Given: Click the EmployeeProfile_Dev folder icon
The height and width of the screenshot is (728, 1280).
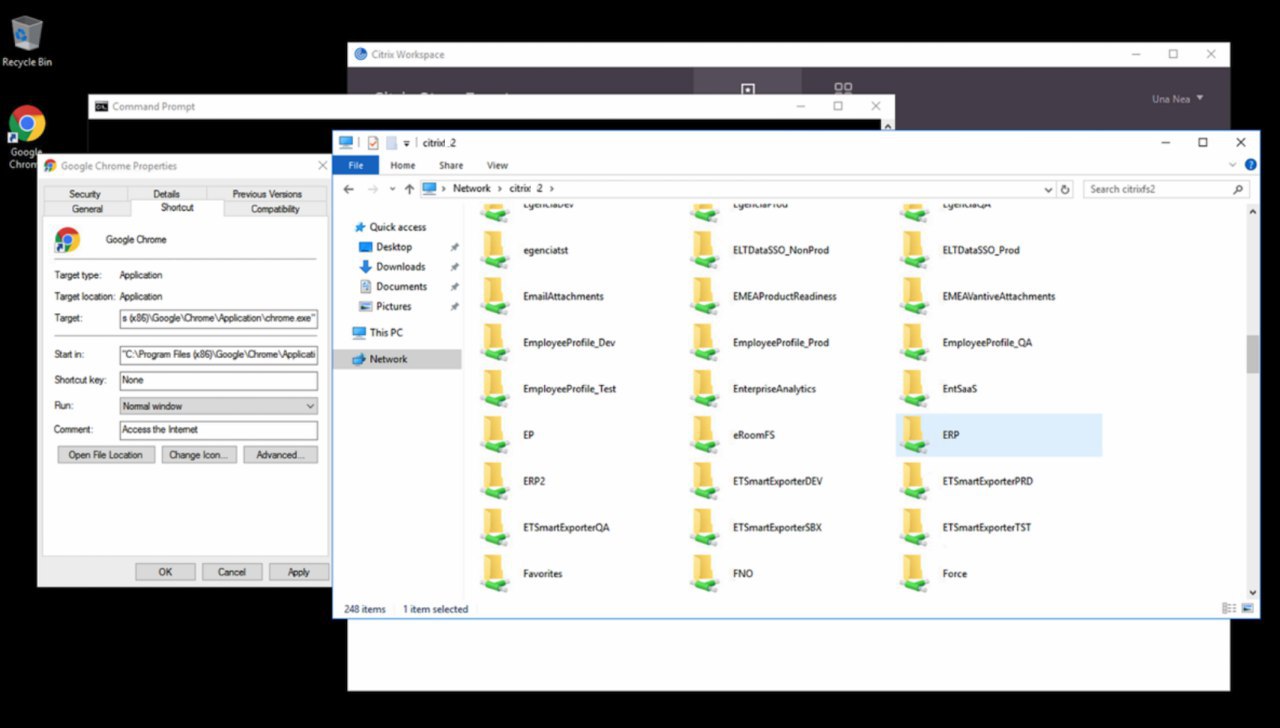Looking at the screenshot, I should (494, 342).
